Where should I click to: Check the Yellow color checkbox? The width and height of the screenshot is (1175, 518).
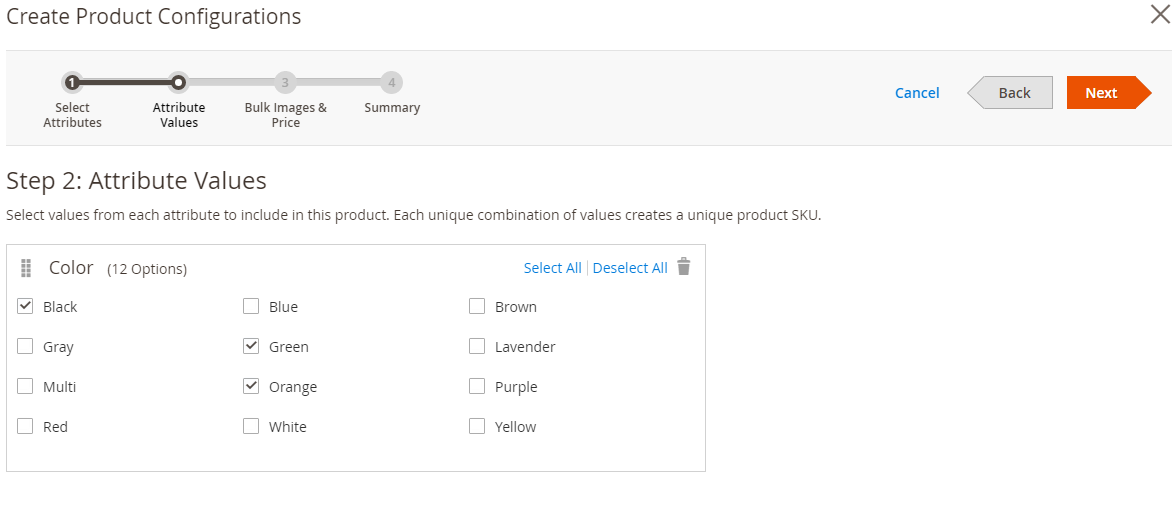(477, 427)
